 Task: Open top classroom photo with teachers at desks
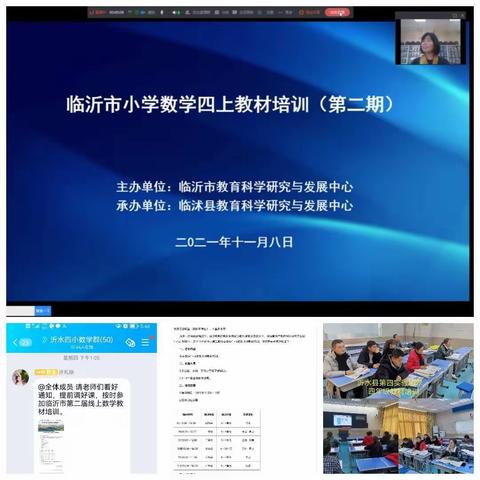pos(398,361)
